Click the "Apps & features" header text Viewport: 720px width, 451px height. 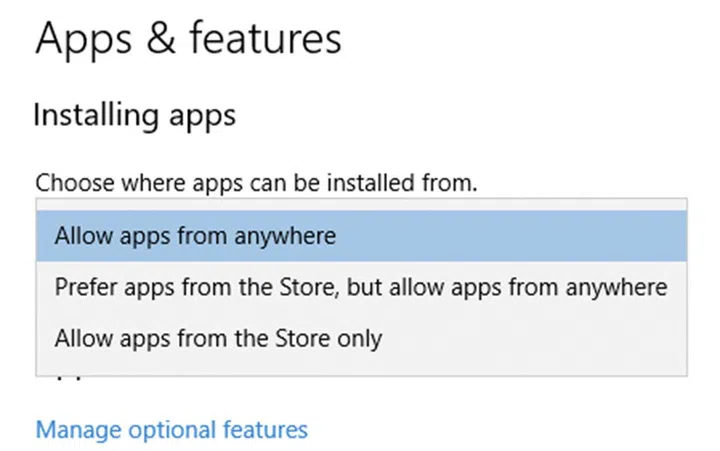tap(188, 39)
